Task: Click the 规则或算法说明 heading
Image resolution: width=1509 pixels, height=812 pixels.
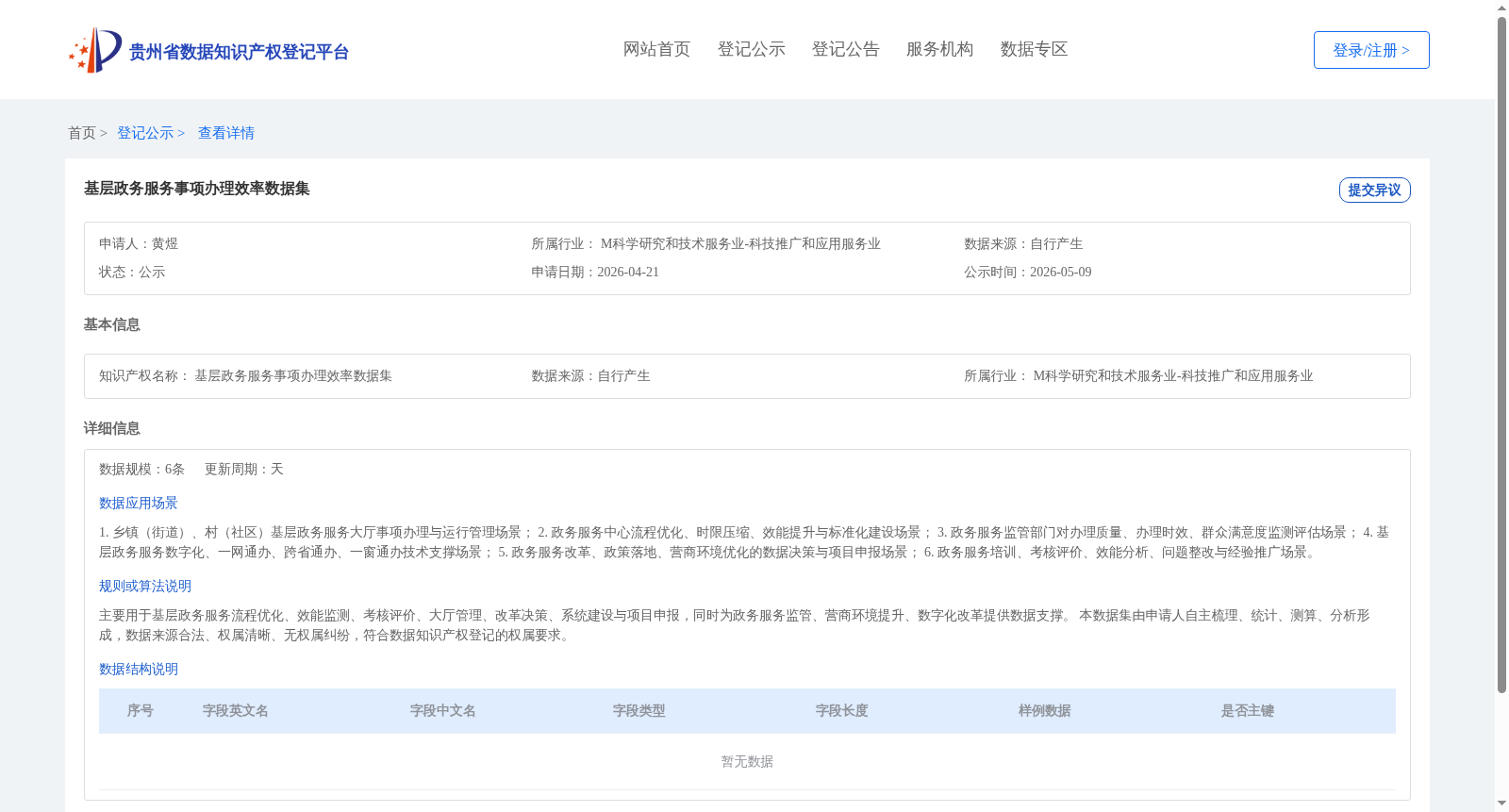Action: [145, 586]
